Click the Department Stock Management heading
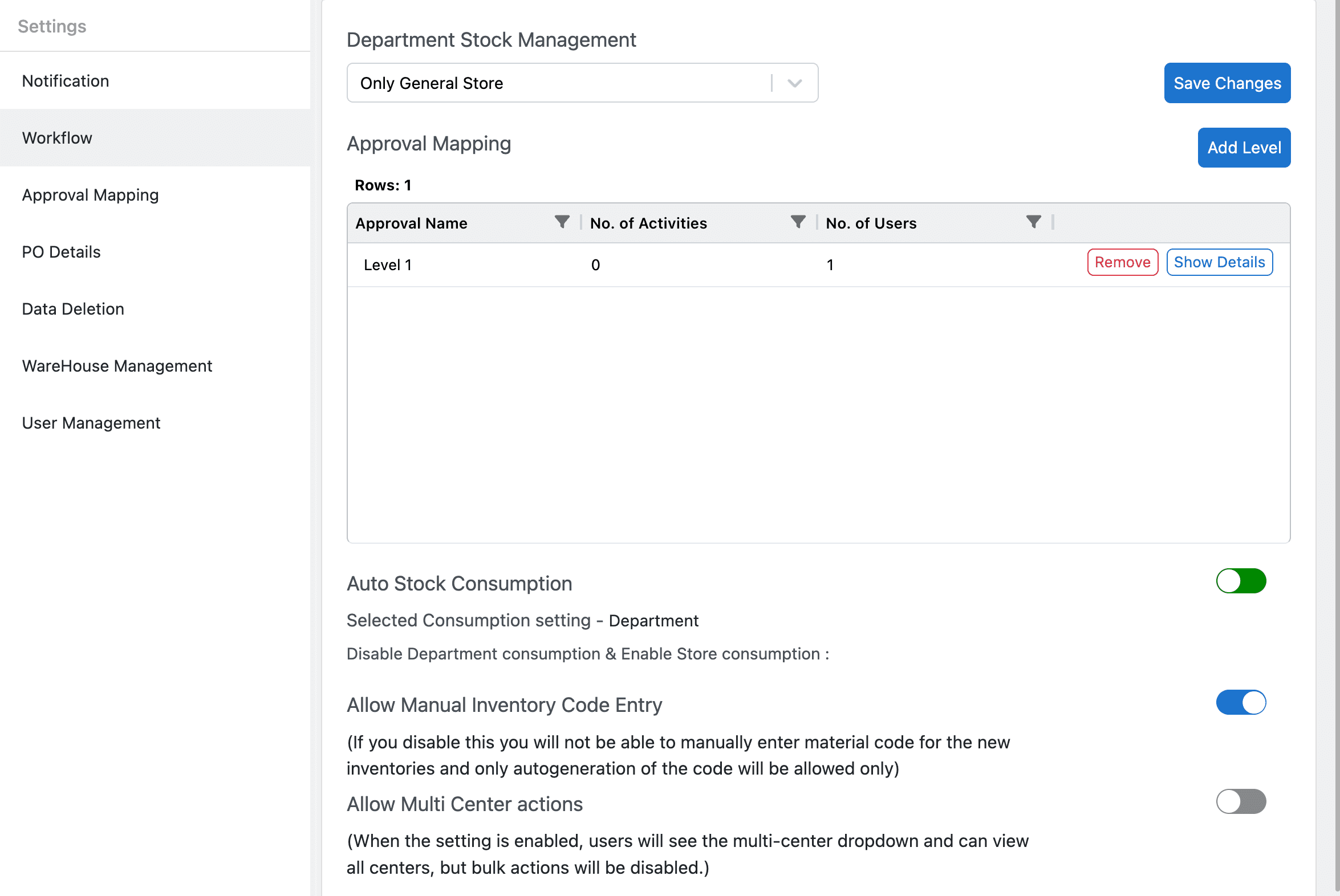Image resolution: width=1340 pixels, height=896 pixels. (491, 40)
